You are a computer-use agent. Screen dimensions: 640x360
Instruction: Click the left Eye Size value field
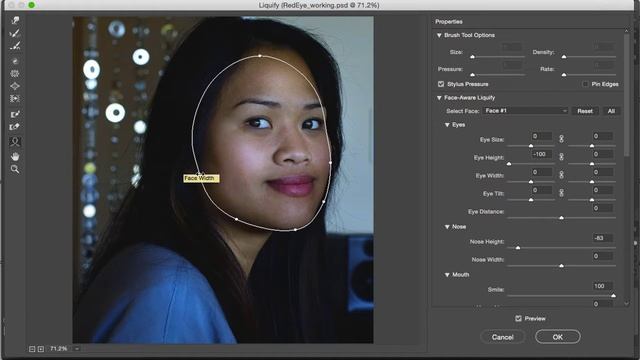[x=542, y=136]
